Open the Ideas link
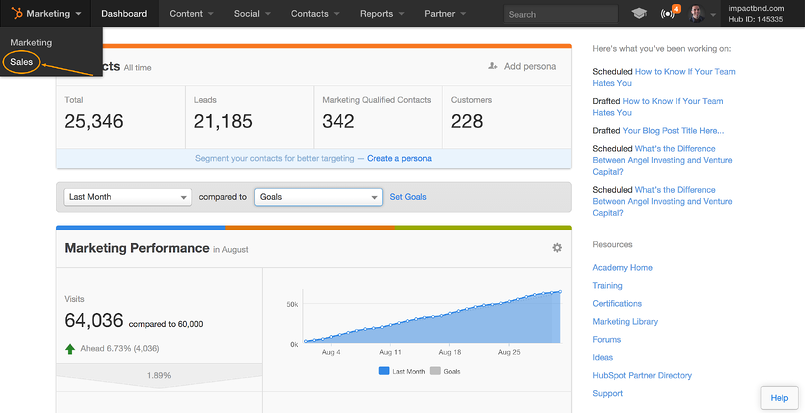This screenshot has height=413, width=805. pyautogui.click(x=603, y=358)
